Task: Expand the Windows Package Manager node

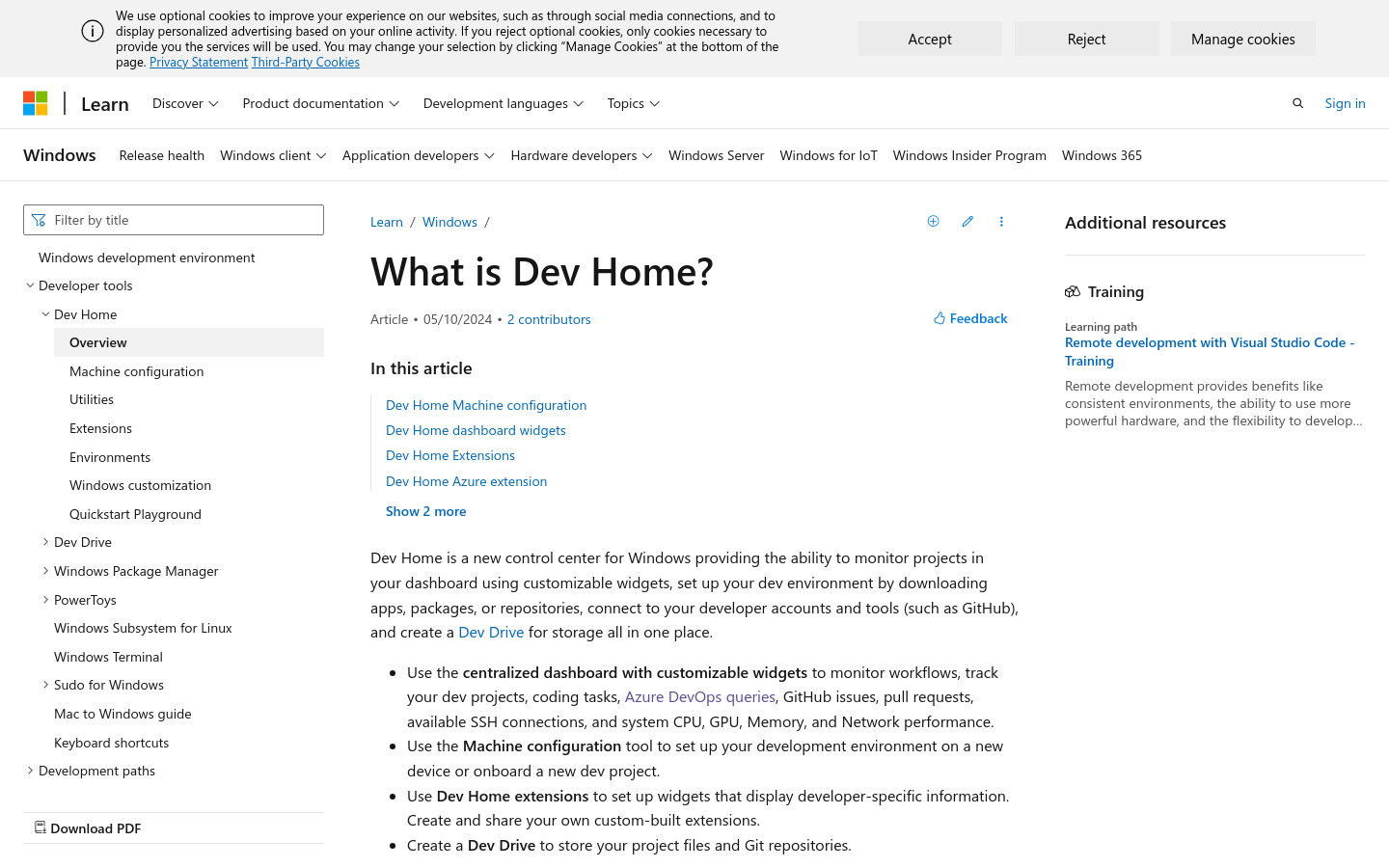Action: [x=45, y=571]
